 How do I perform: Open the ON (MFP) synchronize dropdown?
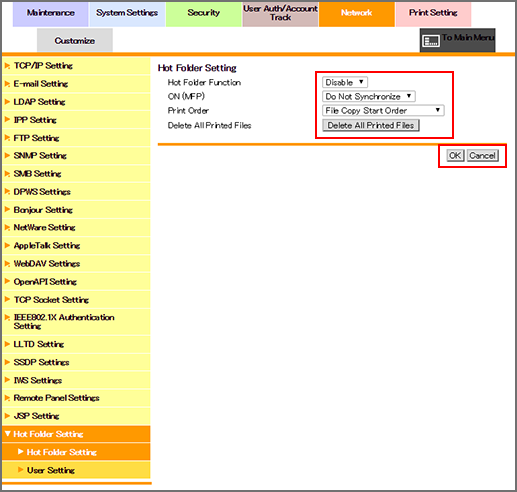coord(369,96)
